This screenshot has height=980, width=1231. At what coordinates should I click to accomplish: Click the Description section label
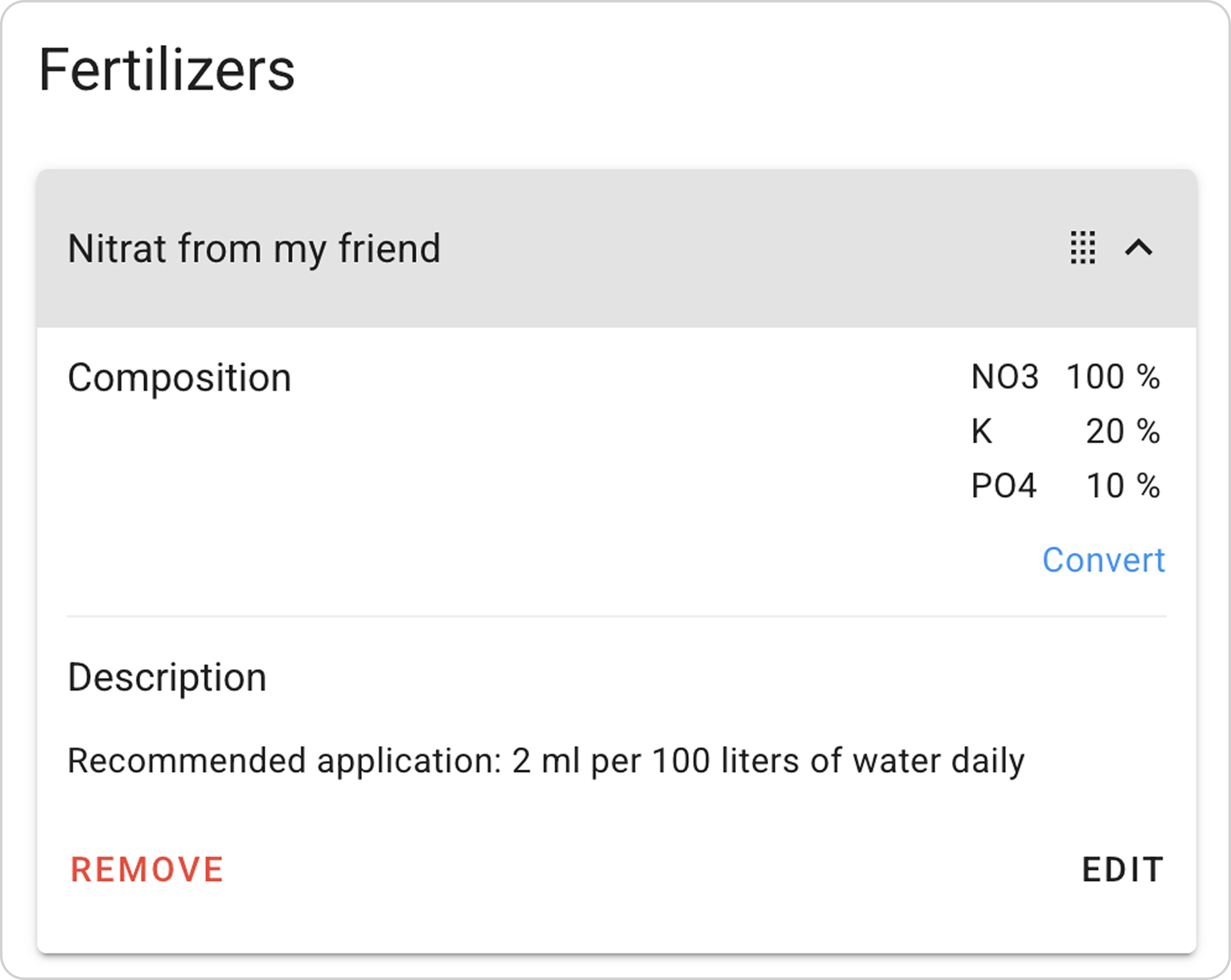point(167,677)
